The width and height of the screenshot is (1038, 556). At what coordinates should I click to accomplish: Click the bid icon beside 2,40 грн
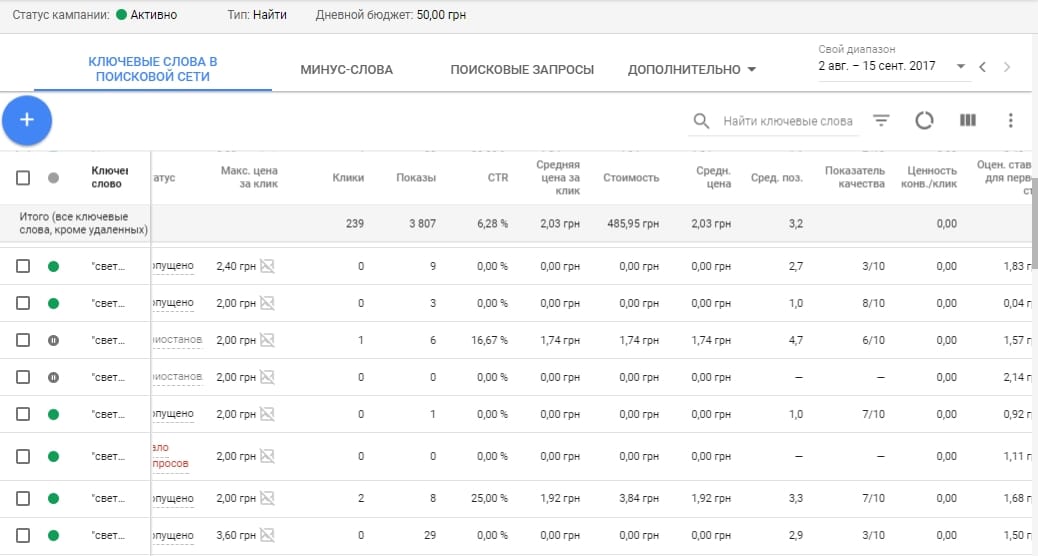(x=267, y=266)
